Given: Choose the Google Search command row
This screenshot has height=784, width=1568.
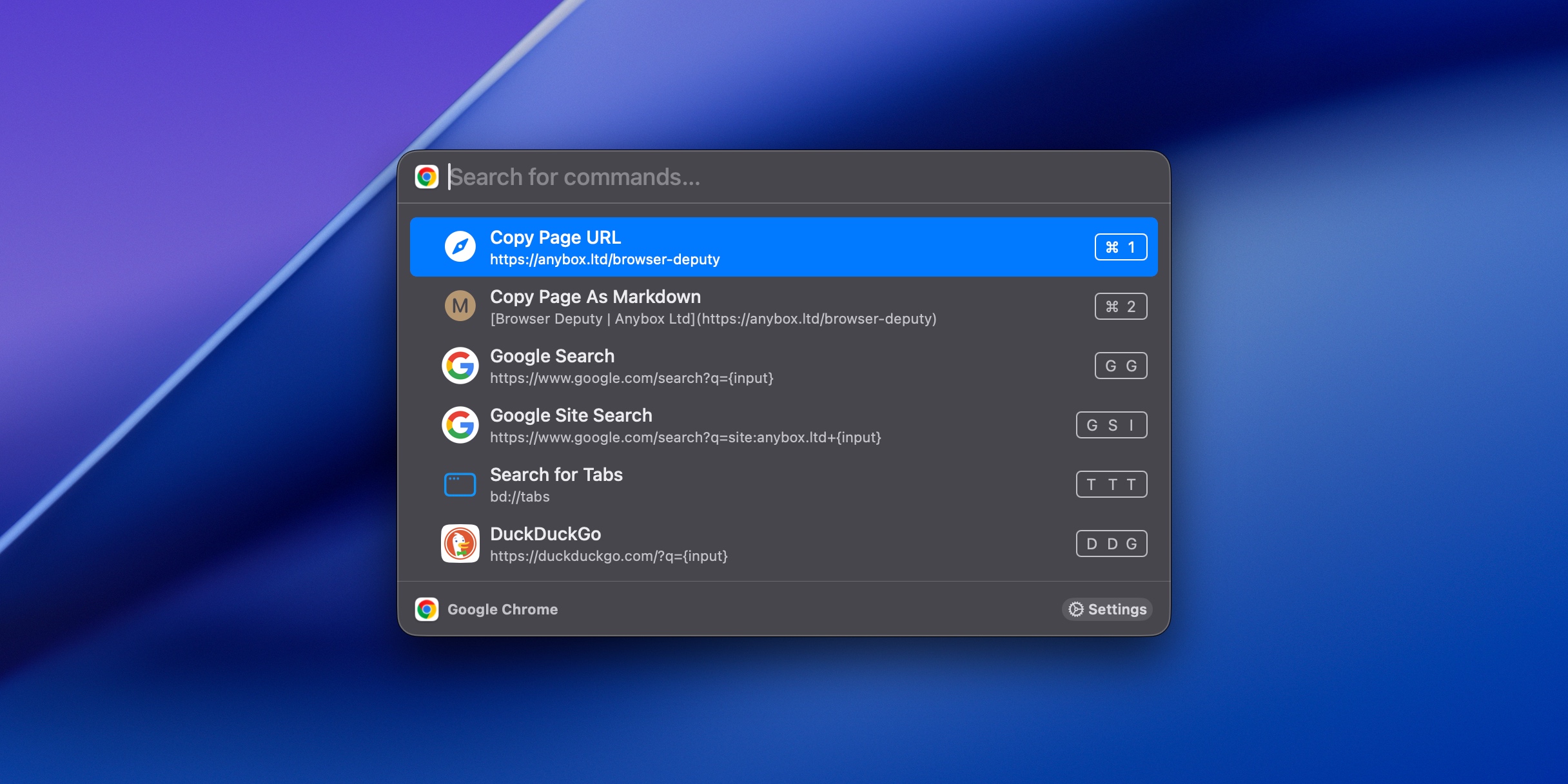Looking at the screenshot, I should coord(709,366).
